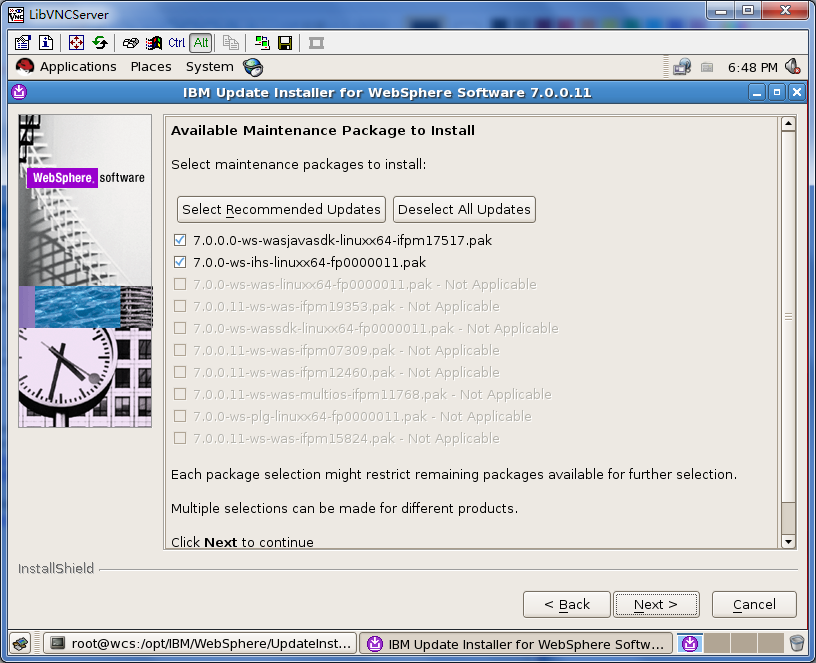
Task: Click the scroll down arrow in package panel
Action: coord(788,541)
